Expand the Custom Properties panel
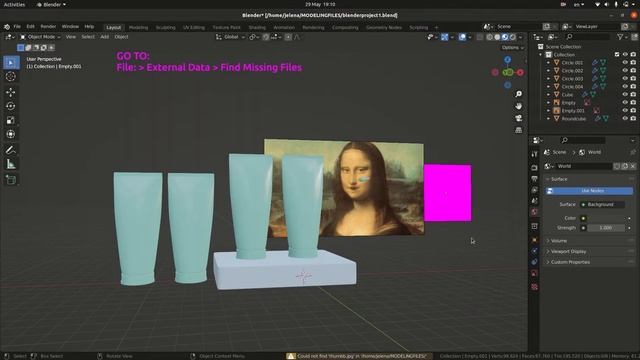This screenshot has width=640, height=360. point(589,262)
